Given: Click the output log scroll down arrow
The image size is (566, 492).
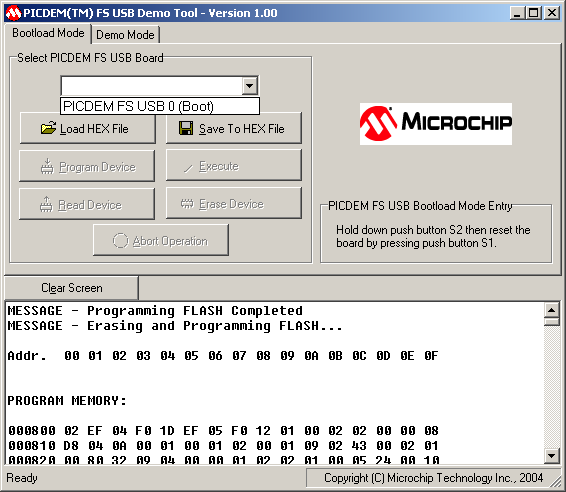Looking at the screenshot, I should (552, 456).
